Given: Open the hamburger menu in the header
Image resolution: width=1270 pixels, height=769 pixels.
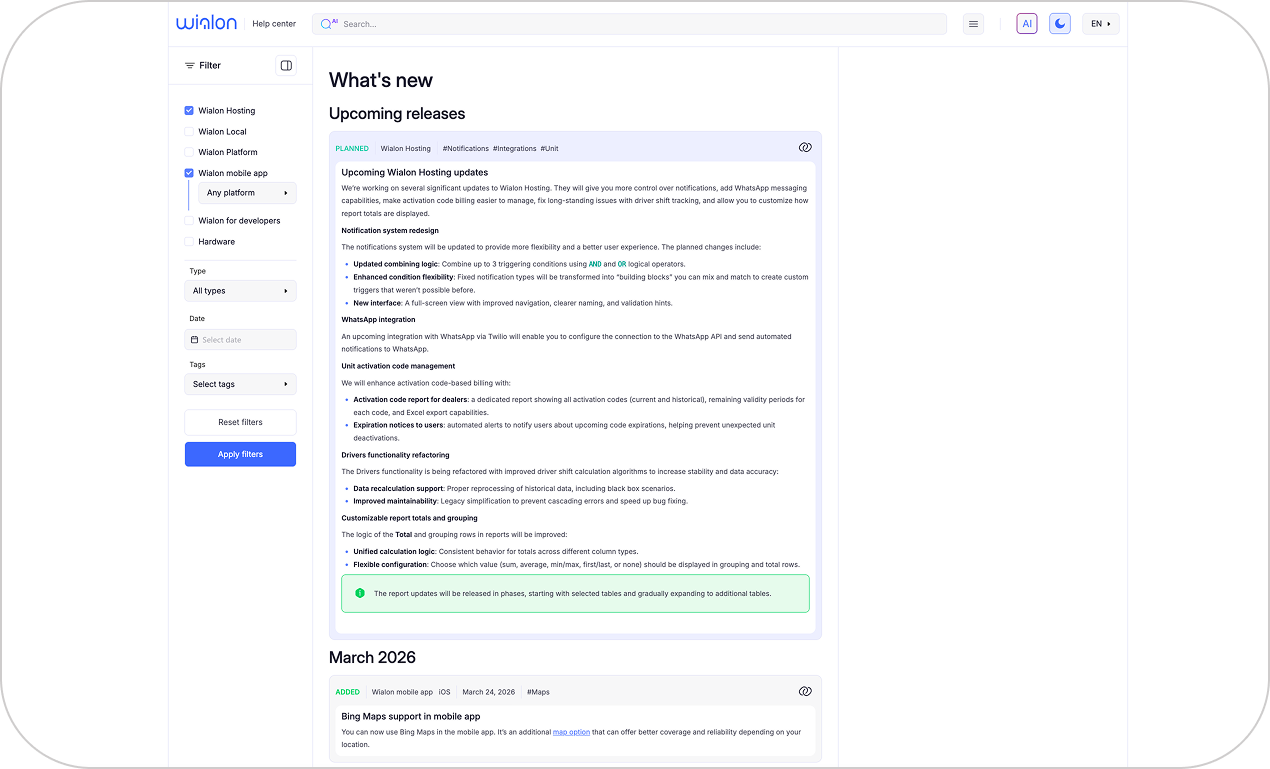Looking at the screenshot, I should point(973,23).
